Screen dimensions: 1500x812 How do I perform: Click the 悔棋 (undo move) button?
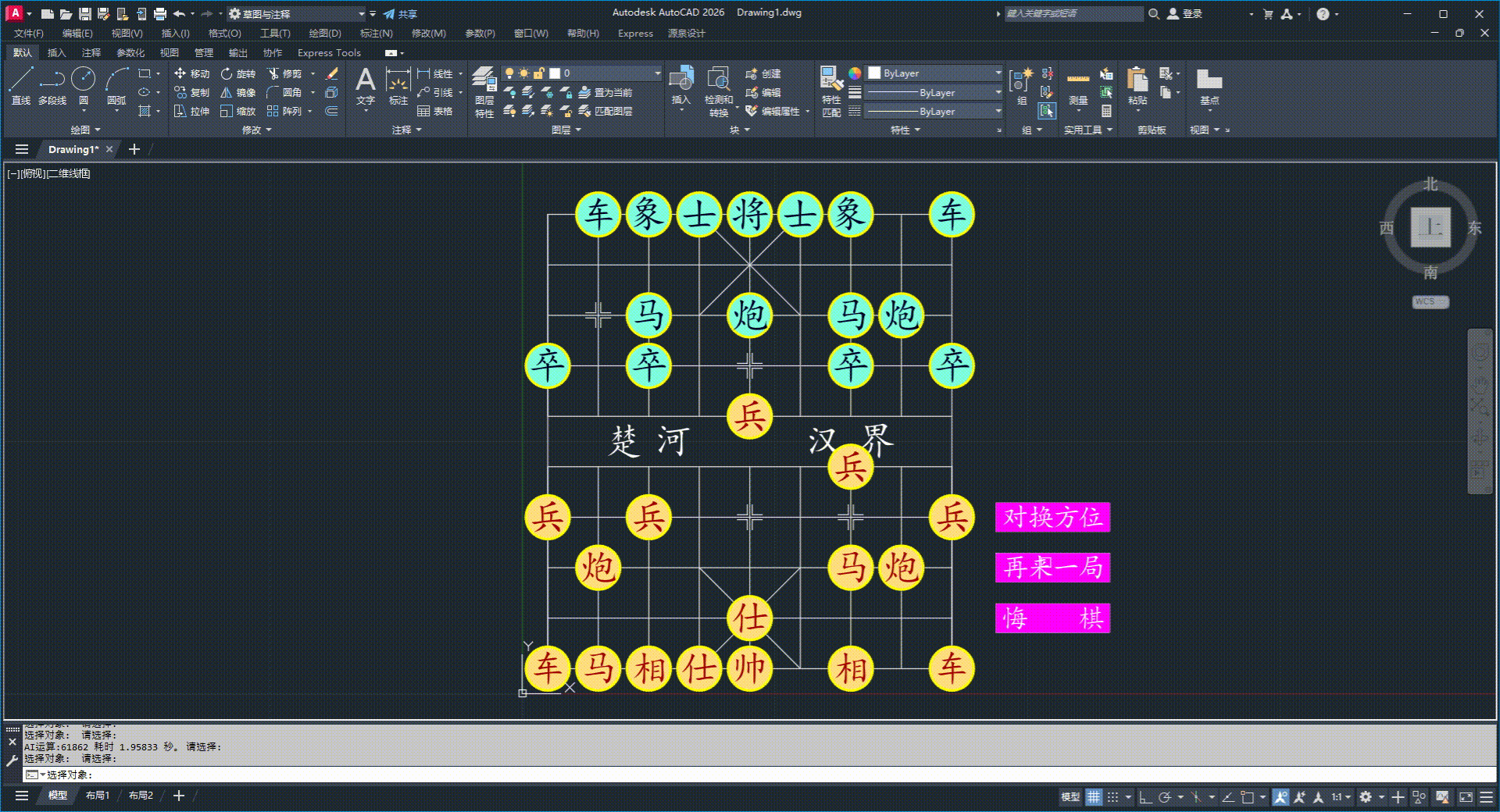(1052, 618)
